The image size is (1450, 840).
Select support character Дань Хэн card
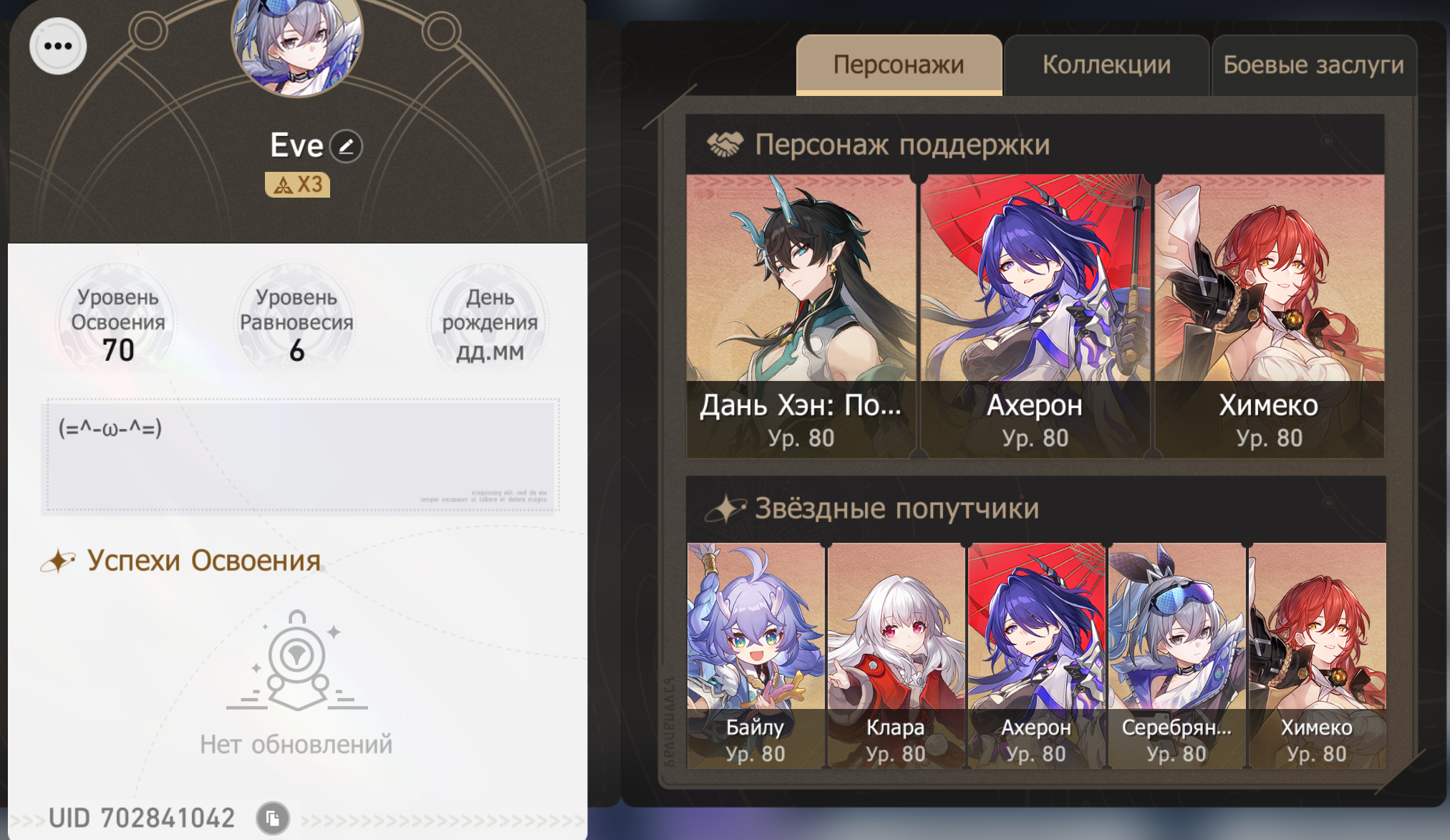point(801,316)
